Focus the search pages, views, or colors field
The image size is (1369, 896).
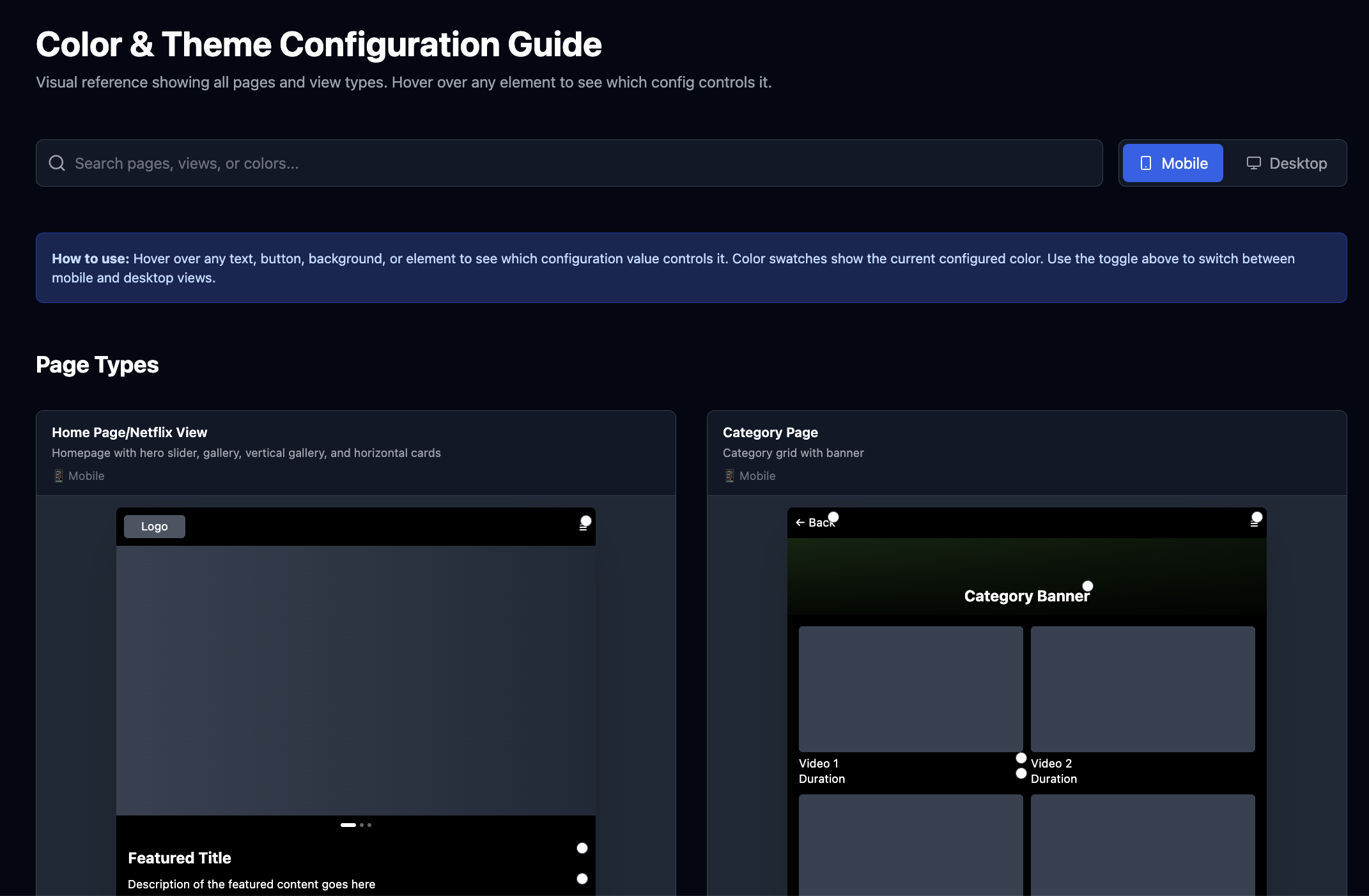[x=569, y=164]
